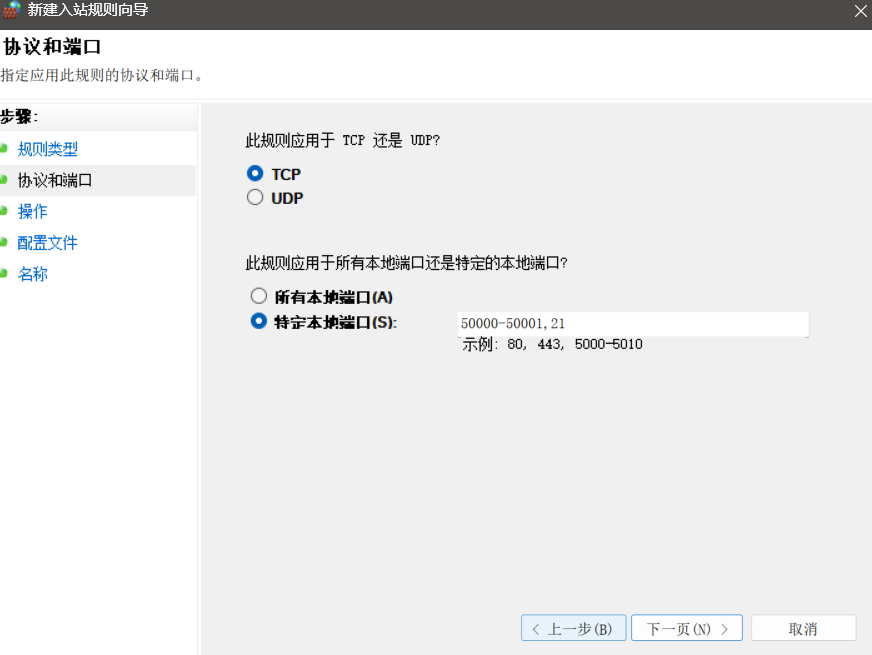
Task: Open the 操作 step
Action: click(x=33, y=211)
